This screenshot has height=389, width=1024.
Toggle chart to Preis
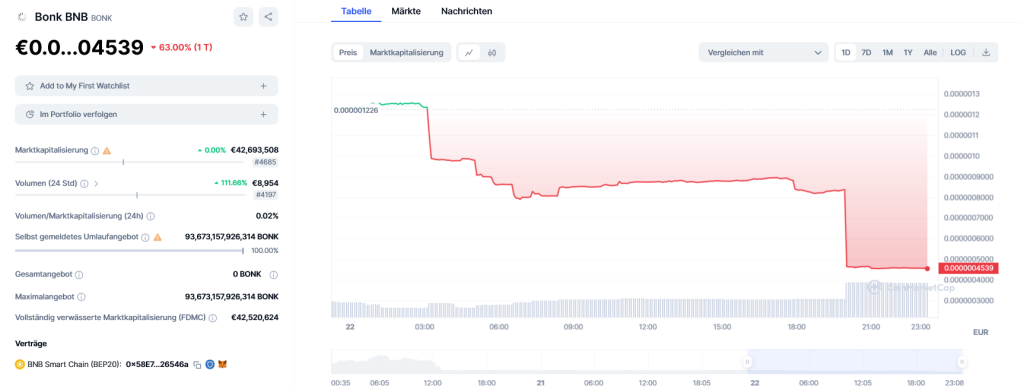coord(348,53)
